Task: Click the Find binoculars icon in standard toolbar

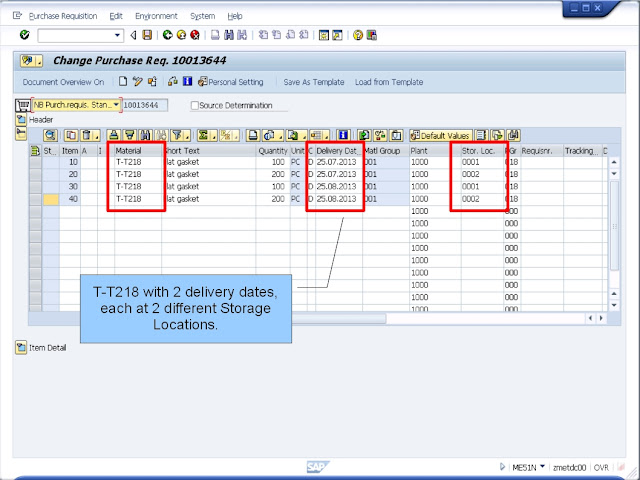Action: tap(229, 35)
